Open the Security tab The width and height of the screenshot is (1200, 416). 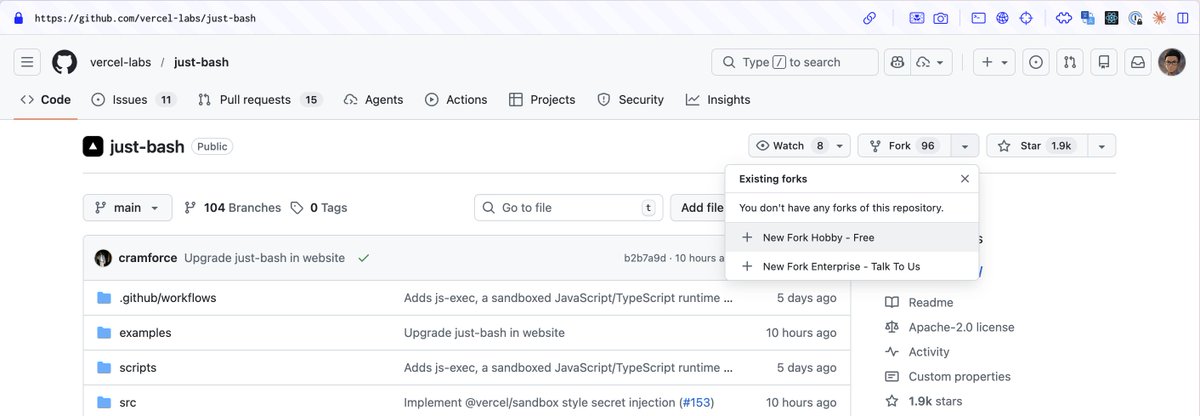pyautogui.click(x=630, y=100)
